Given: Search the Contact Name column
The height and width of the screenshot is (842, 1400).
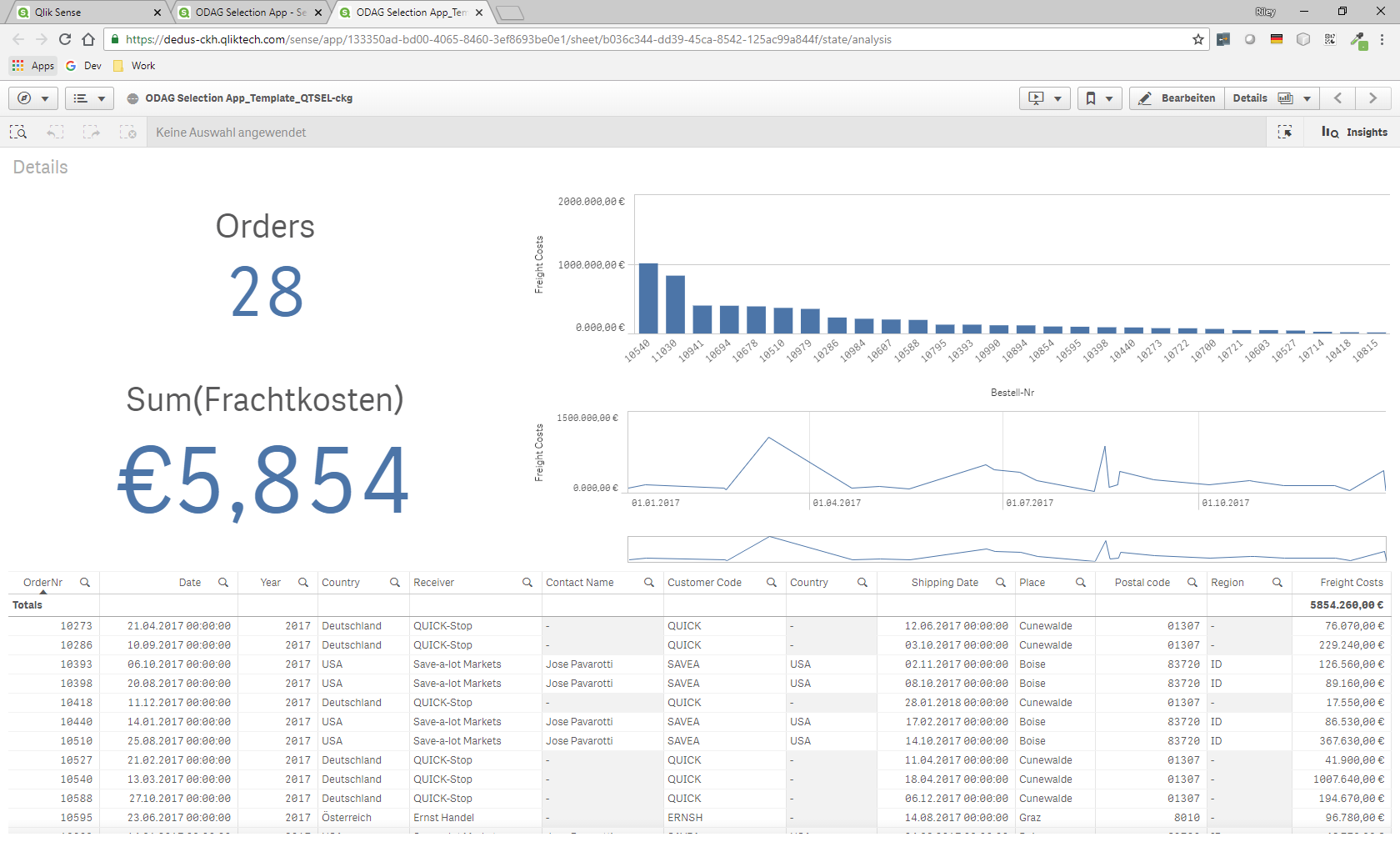Looking at the screenshot, I should (649, 583).
